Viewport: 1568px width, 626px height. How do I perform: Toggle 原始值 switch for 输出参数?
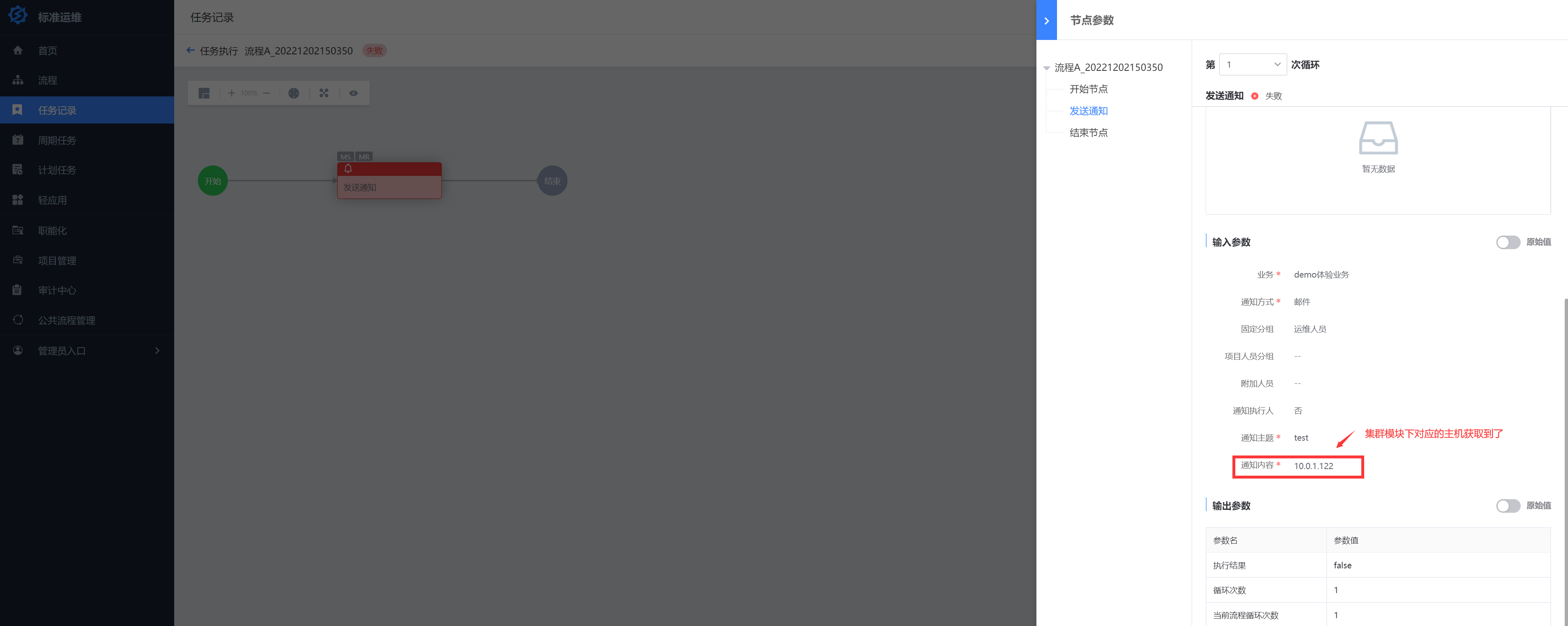[1508, 506]
